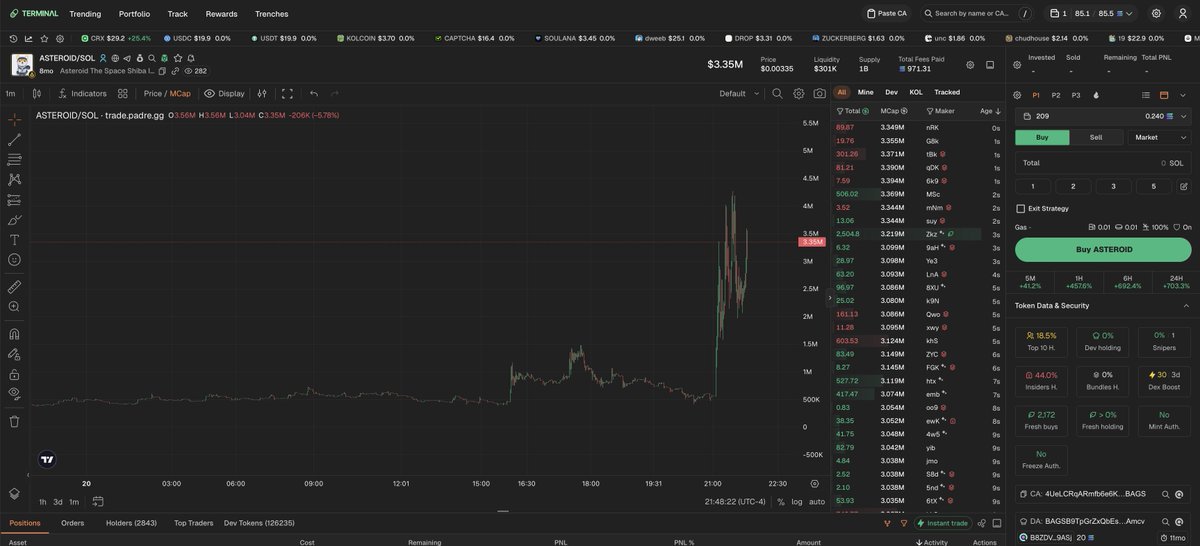Viewport: 1200px width, 546px height.
Task: Toggle percent scale on chart
Action: pyautogui.click(x=780, y=501)
